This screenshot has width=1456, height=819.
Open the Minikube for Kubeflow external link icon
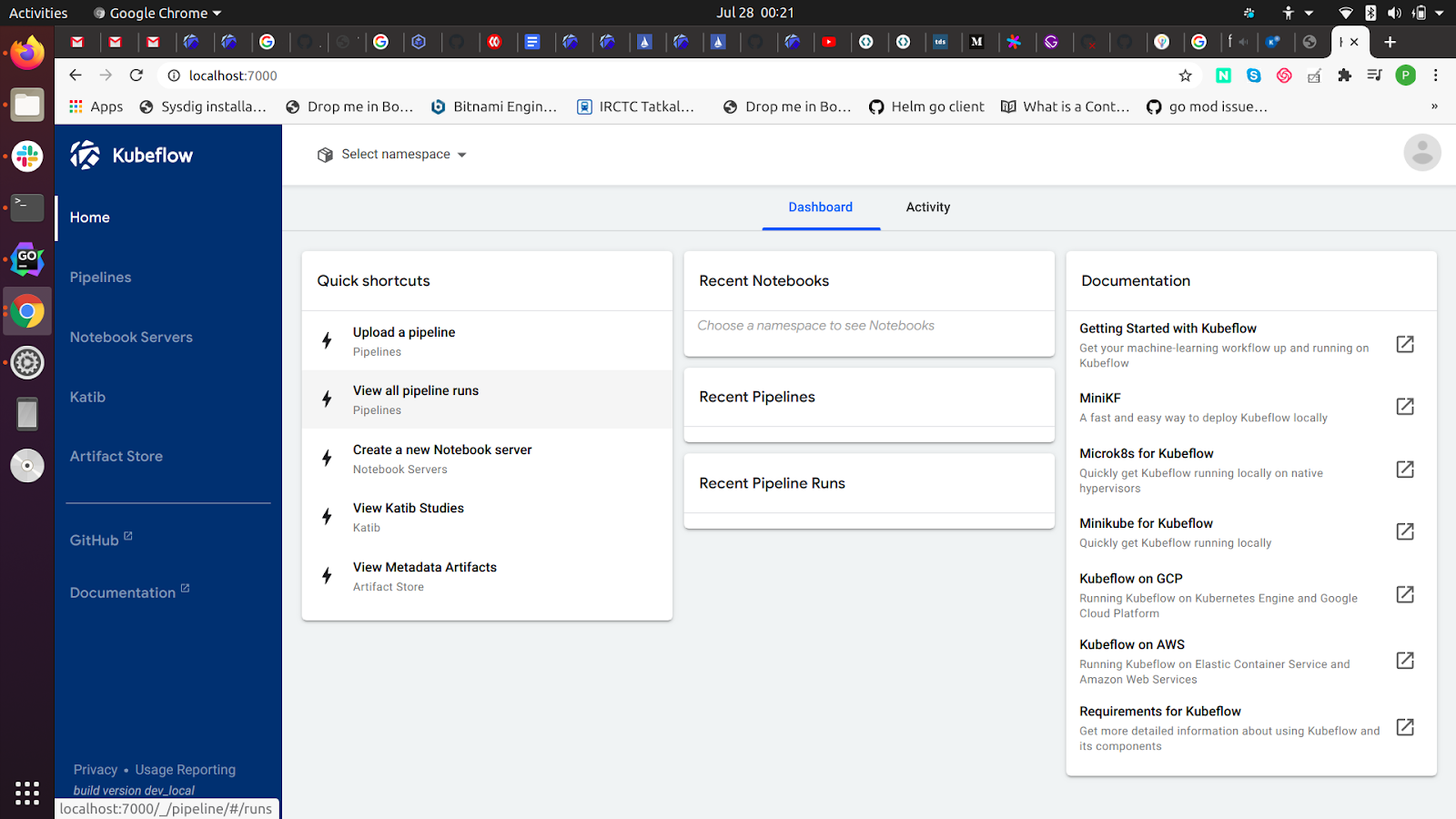(x=1405, y=531)
